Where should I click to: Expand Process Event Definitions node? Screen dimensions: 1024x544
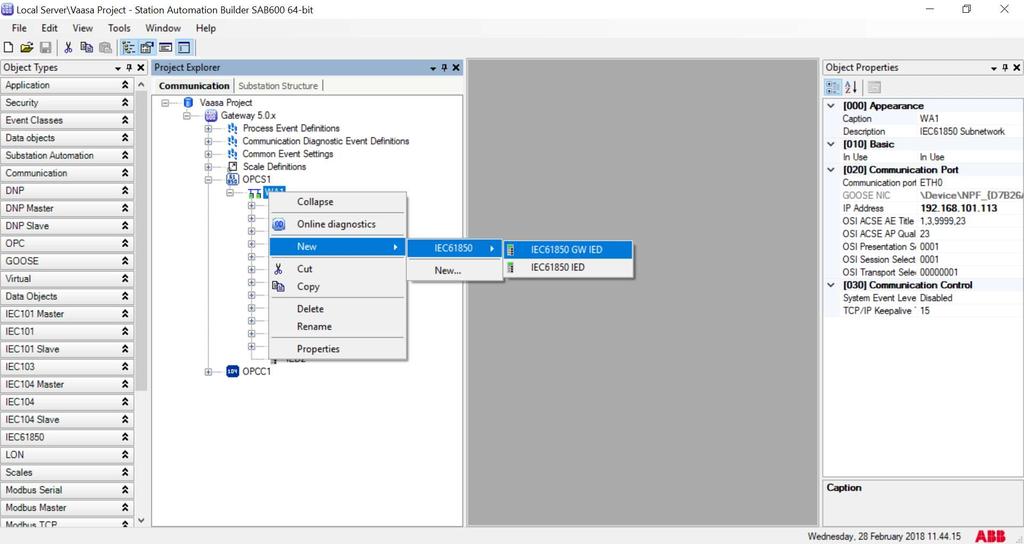tap(208, 128)
